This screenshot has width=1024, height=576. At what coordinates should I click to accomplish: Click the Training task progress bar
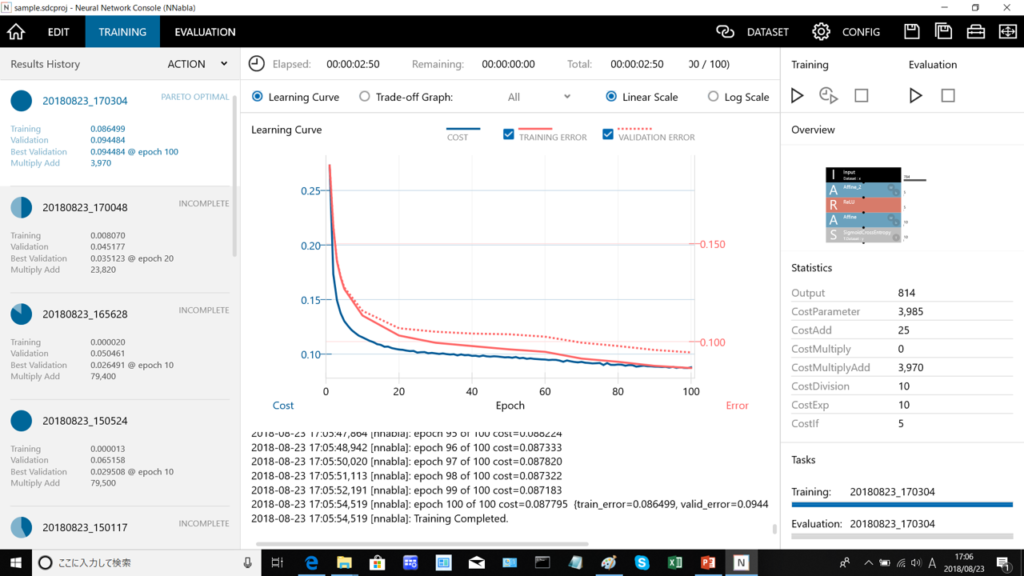pyautogui.click(x=902, y=505)
